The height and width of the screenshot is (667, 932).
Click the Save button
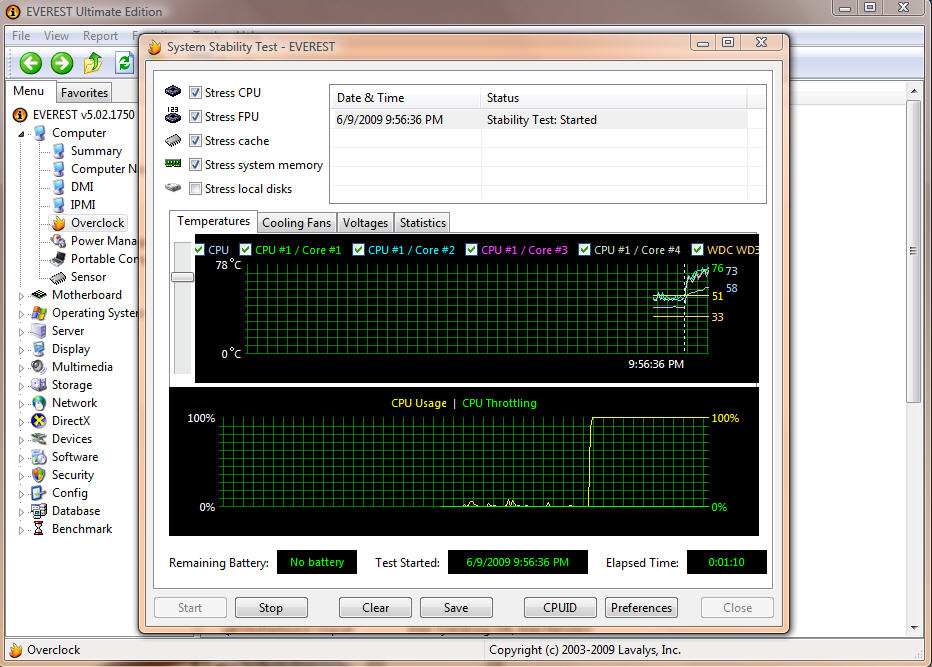click(456, 608)
